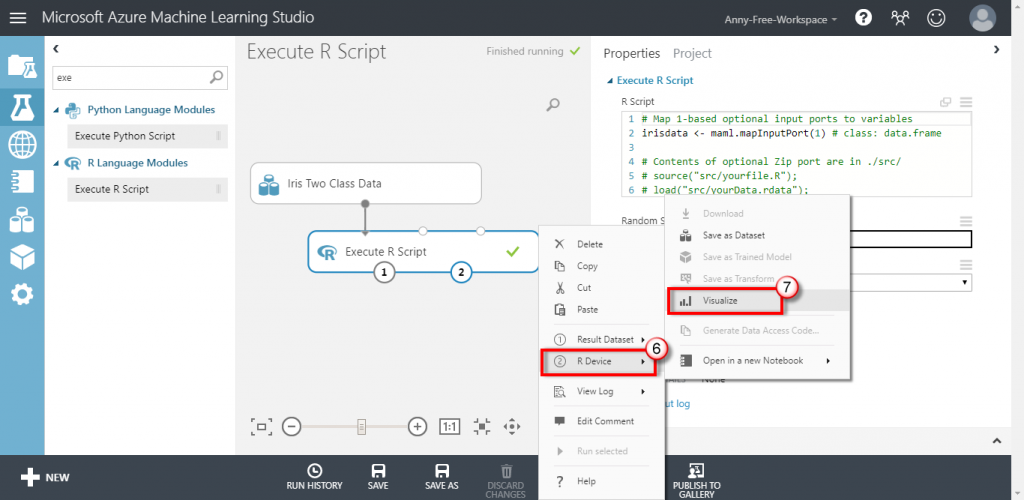Click PUBLISH TO GALLERY
The height and width of the screenshot is (500, 1024).
pos(696,481)
